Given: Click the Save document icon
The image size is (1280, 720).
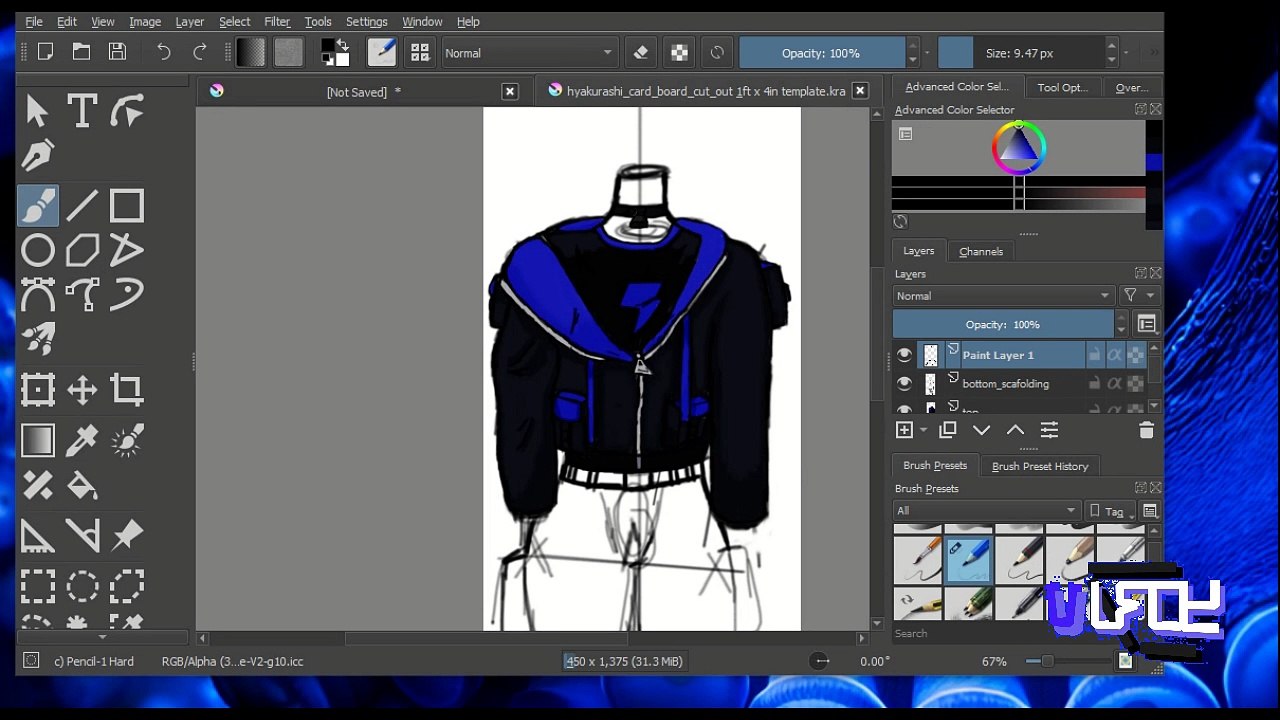Looking at the screenshot, I should pos(118,52).
